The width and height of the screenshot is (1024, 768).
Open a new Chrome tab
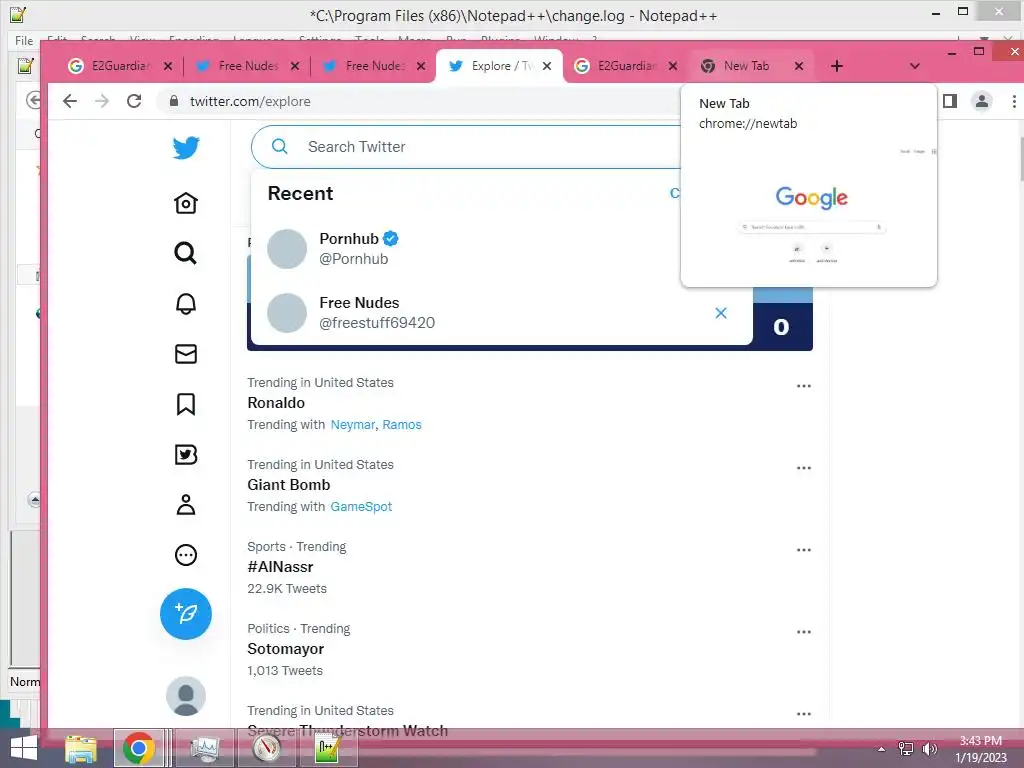click(837, 66)
